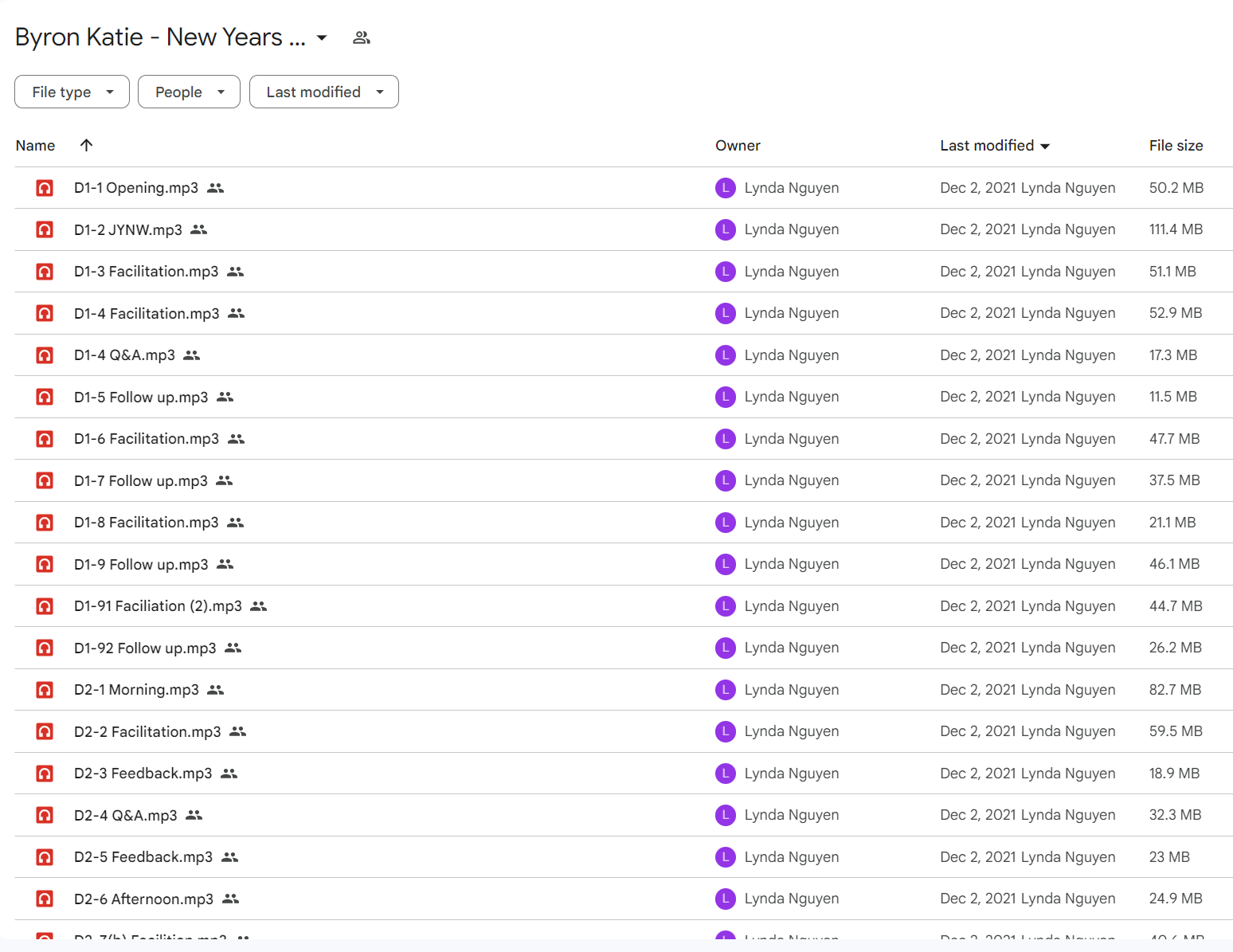Click Lynda Nguyen avatar in D2-2 Facilitation row
This screenshot has height=952, width=1233.
tap(726, 731)
